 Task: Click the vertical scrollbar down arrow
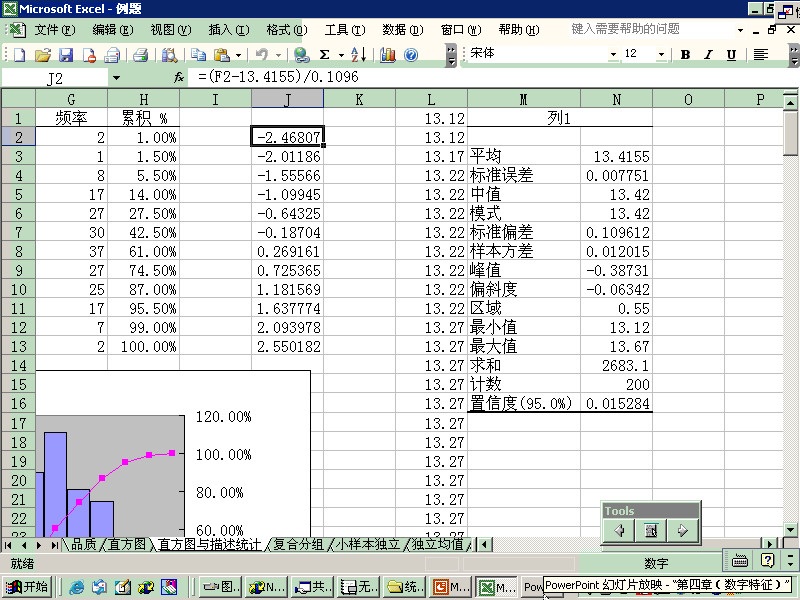click(790, 530)
